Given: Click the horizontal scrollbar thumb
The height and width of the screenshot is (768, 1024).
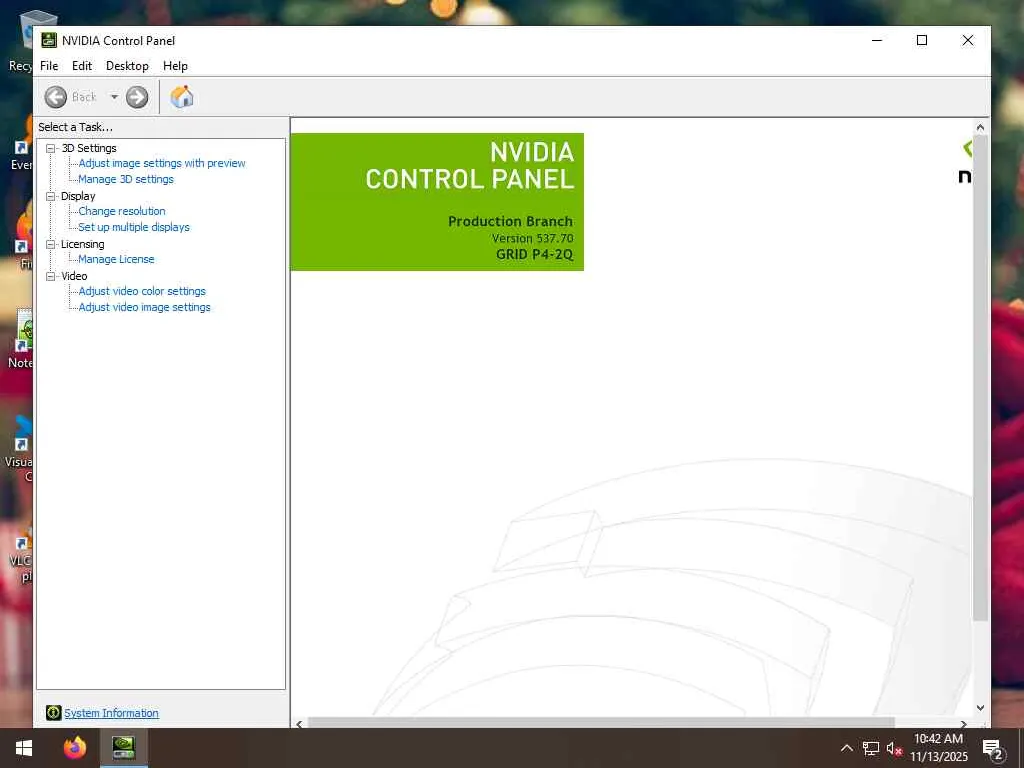Looking at the screenshot, I should (601, 723).
